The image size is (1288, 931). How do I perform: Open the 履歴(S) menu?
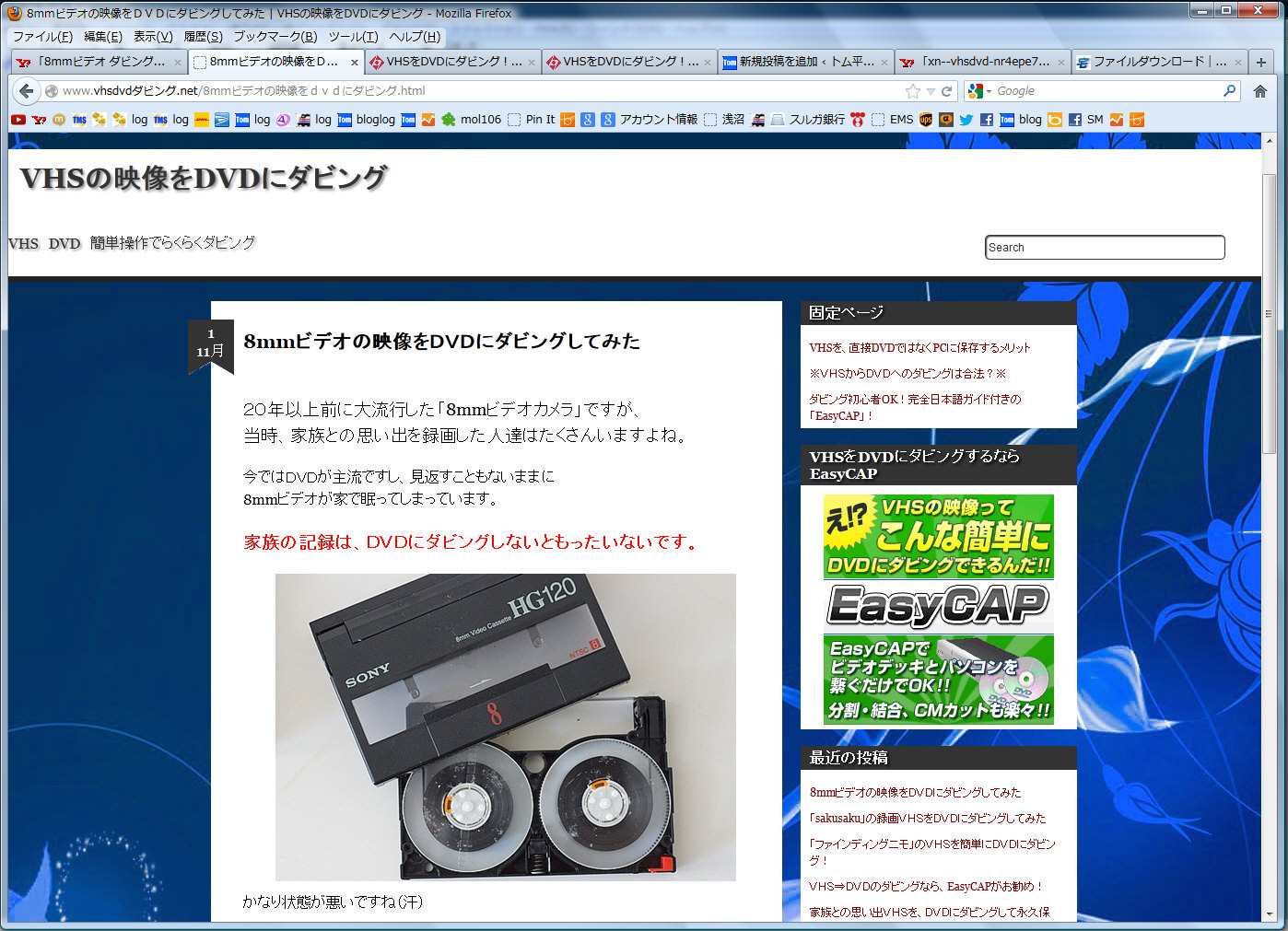[204, 37]
